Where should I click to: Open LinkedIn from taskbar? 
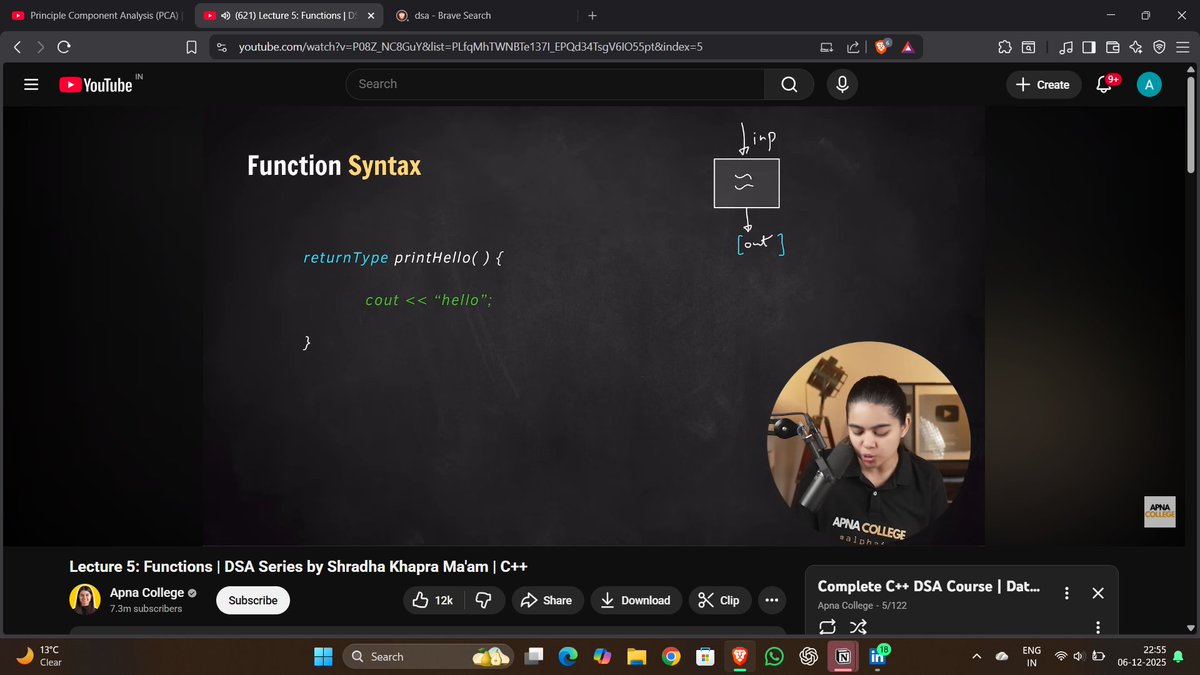pos(879,656)
